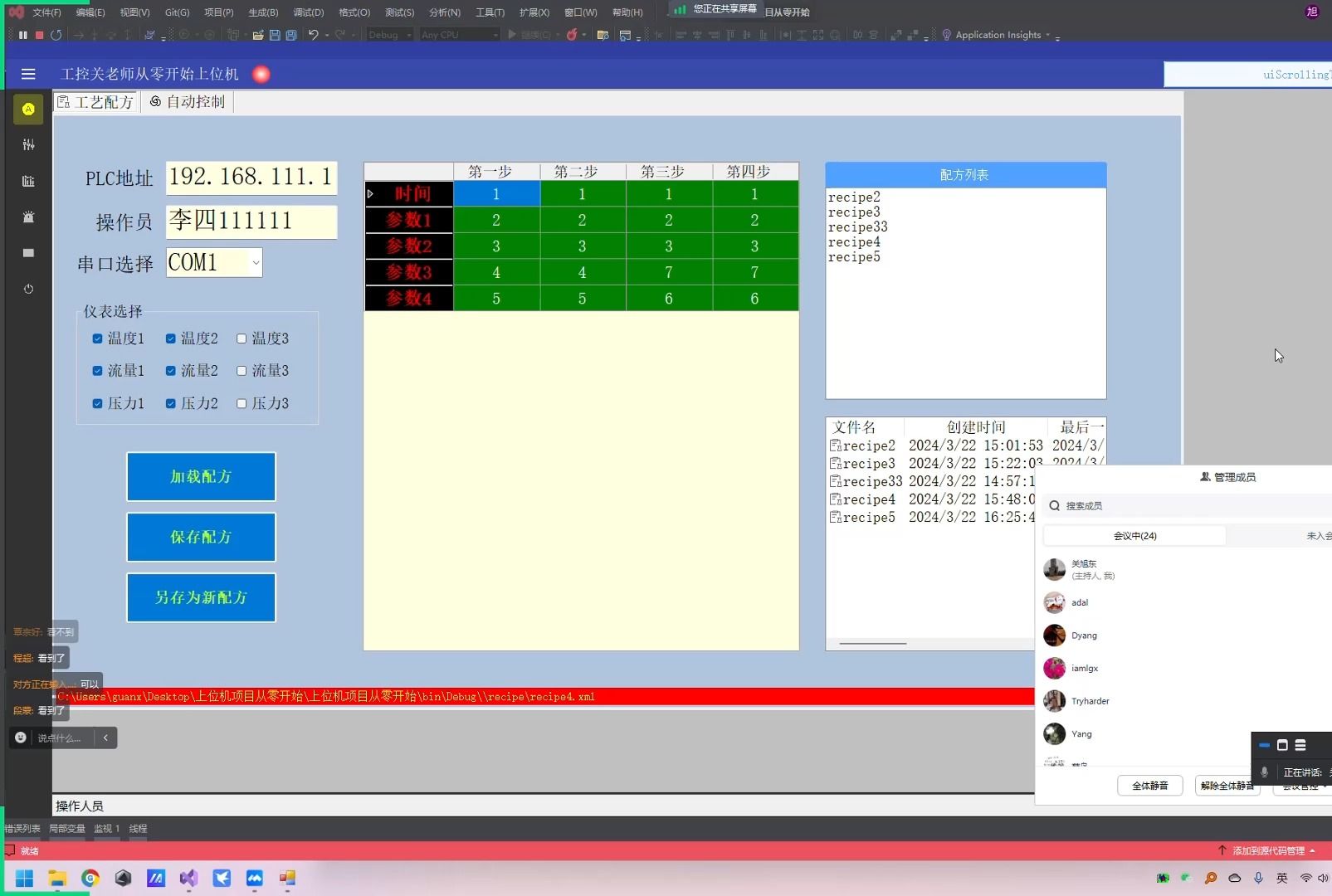
Task: Pause debugging in Visual Studio toolbar
Action: click(23, 35)
